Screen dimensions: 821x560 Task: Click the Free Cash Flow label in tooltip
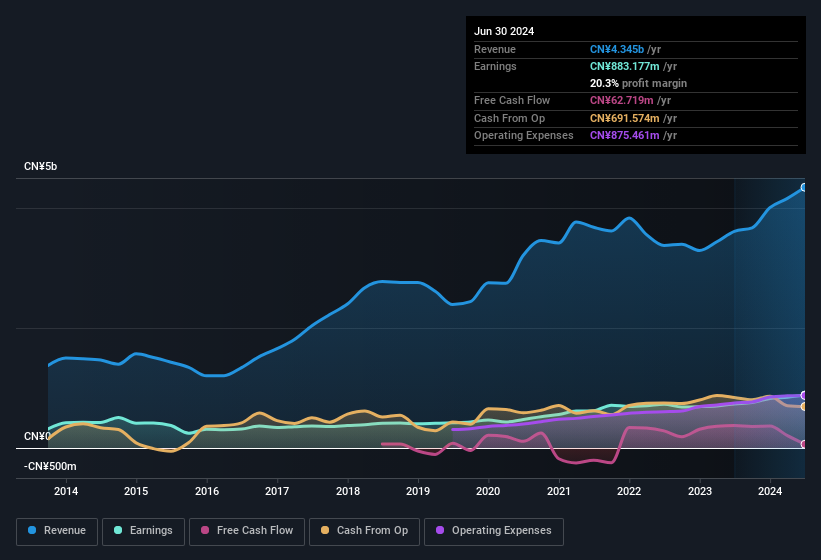(512, 100)
